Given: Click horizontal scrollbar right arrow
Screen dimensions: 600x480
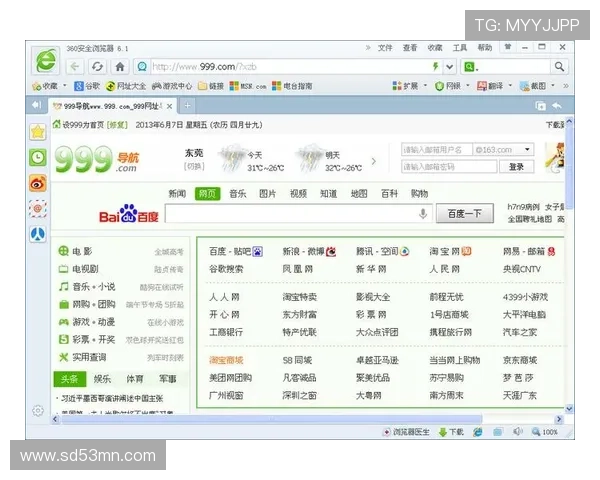Looking at the screenshot, I should [x=559, y=419].
